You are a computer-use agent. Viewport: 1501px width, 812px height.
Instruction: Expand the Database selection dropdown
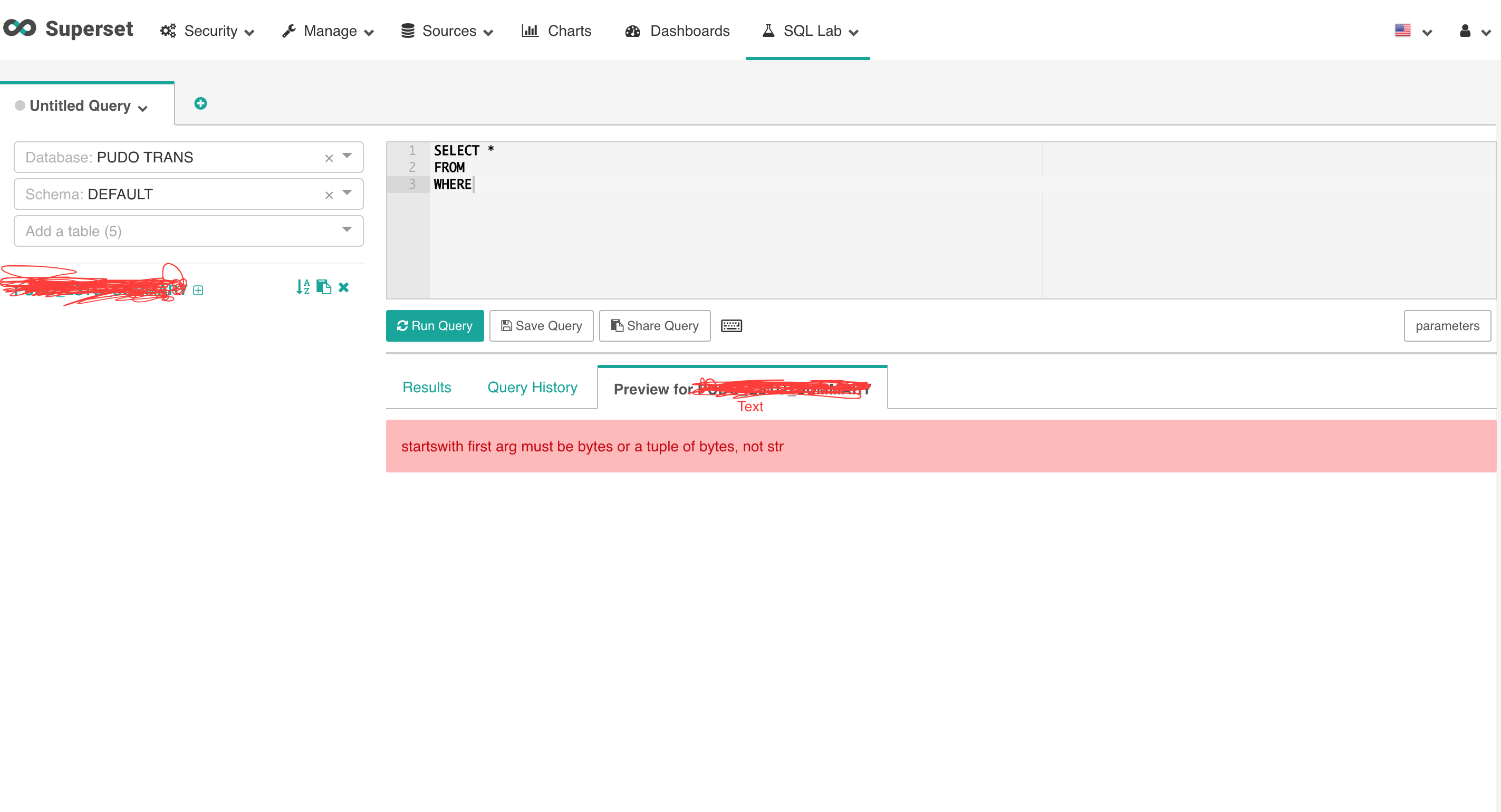347,157
